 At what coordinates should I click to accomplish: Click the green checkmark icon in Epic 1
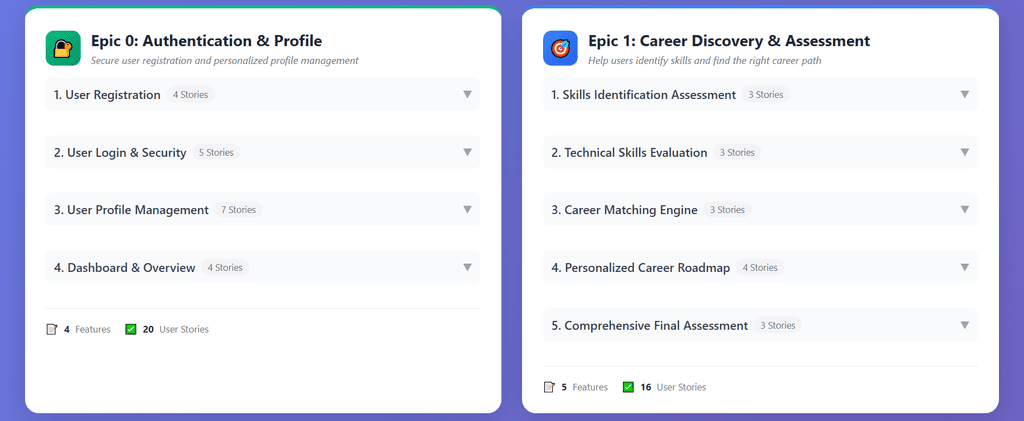[x=628, y=387]
